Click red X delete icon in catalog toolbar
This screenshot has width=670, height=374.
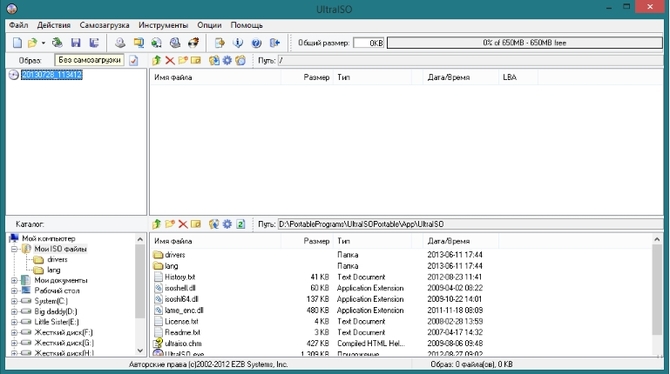[183, 224]
